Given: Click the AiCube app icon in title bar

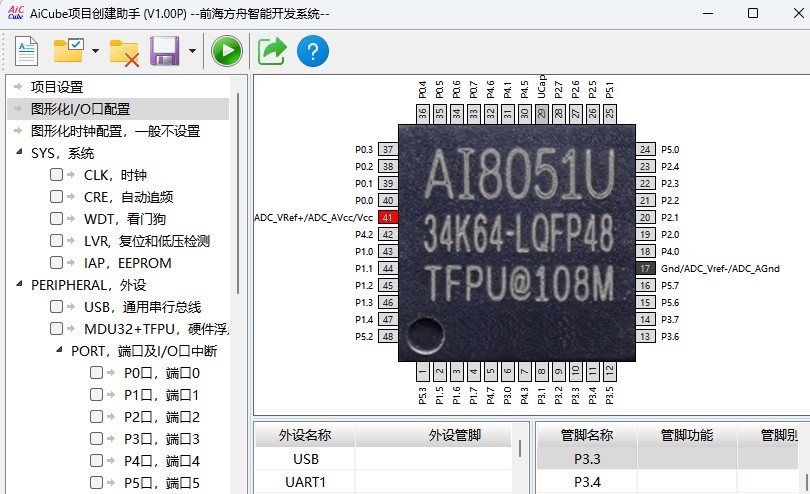Looking at the screenshot, I should [16, 13].
